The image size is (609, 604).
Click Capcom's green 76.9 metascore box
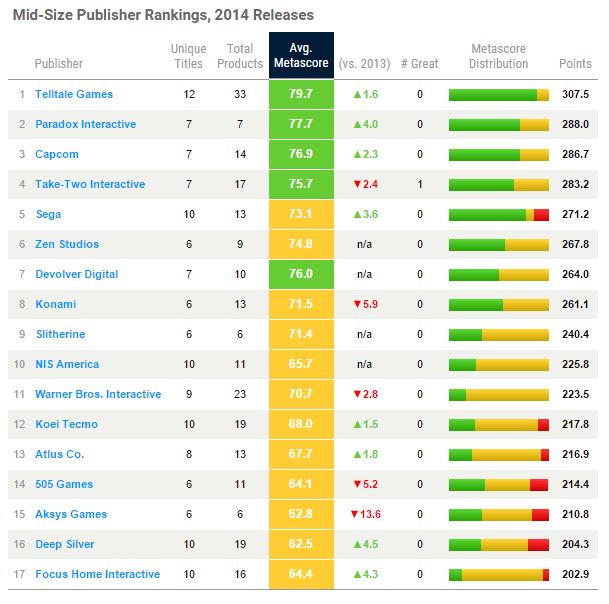tap(301, 155)
